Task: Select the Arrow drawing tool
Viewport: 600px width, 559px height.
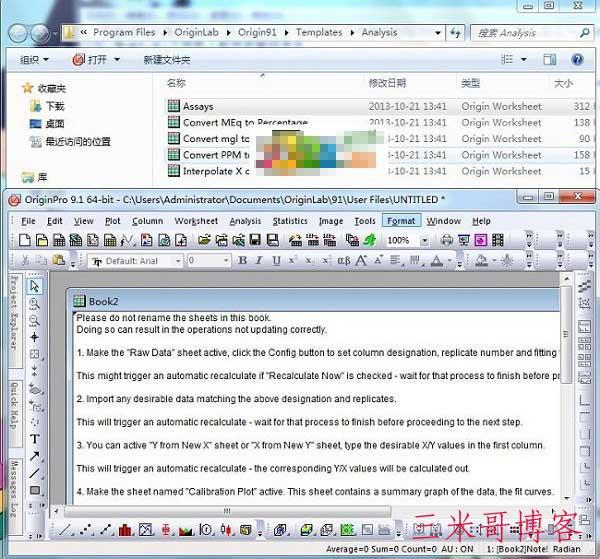Action: pyautogui.click(x=35, y=456)
